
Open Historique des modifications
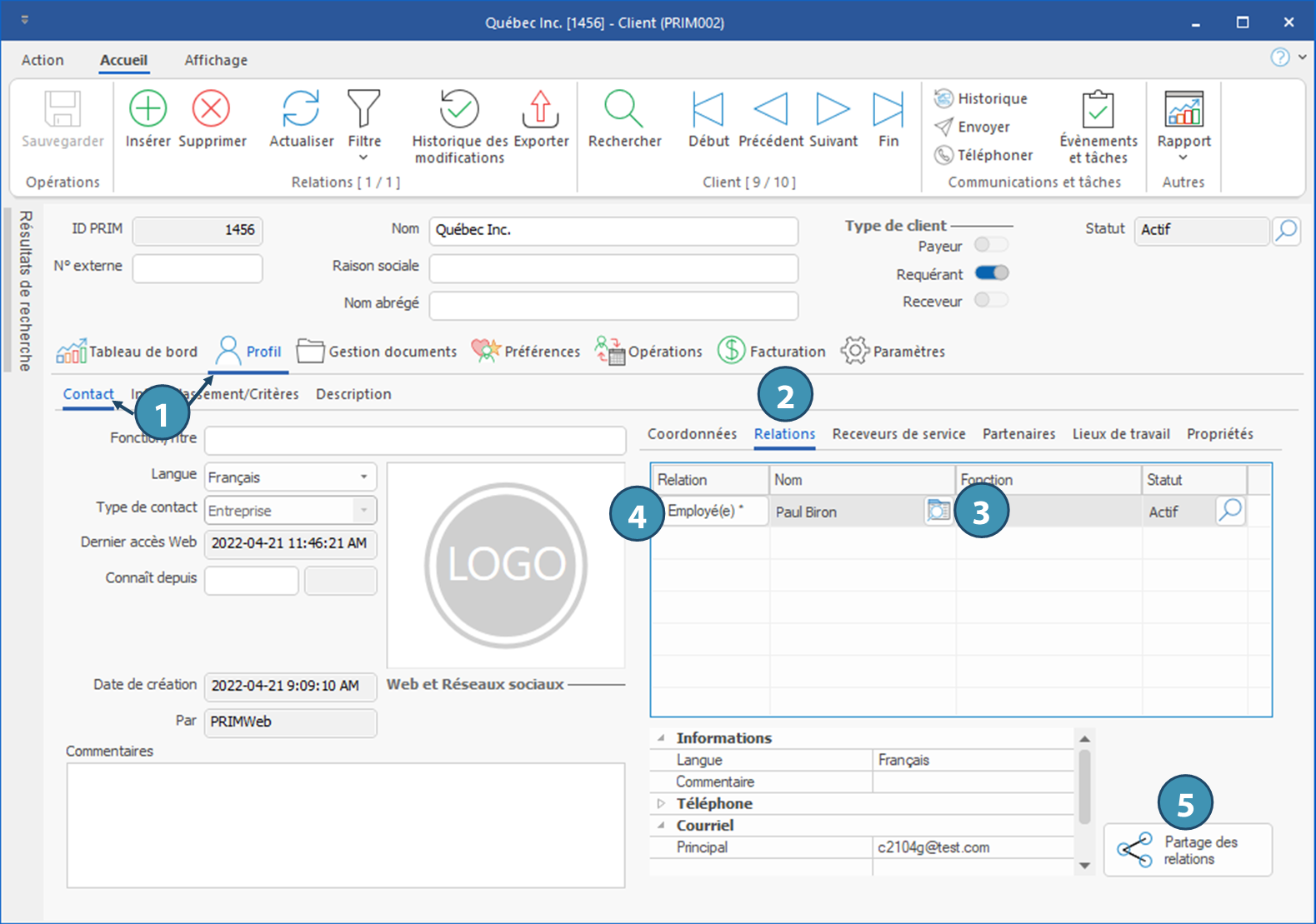click(x=459, y=109)
